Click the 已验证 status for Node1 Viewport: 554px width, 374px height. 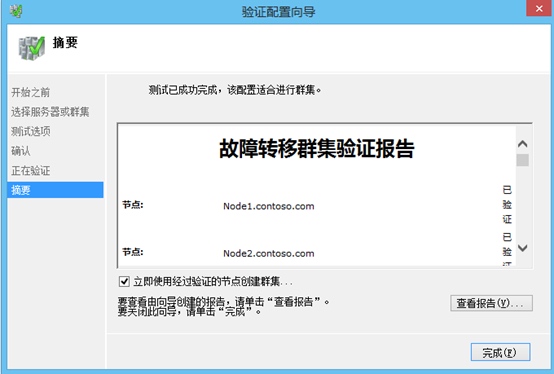[507, 204]
